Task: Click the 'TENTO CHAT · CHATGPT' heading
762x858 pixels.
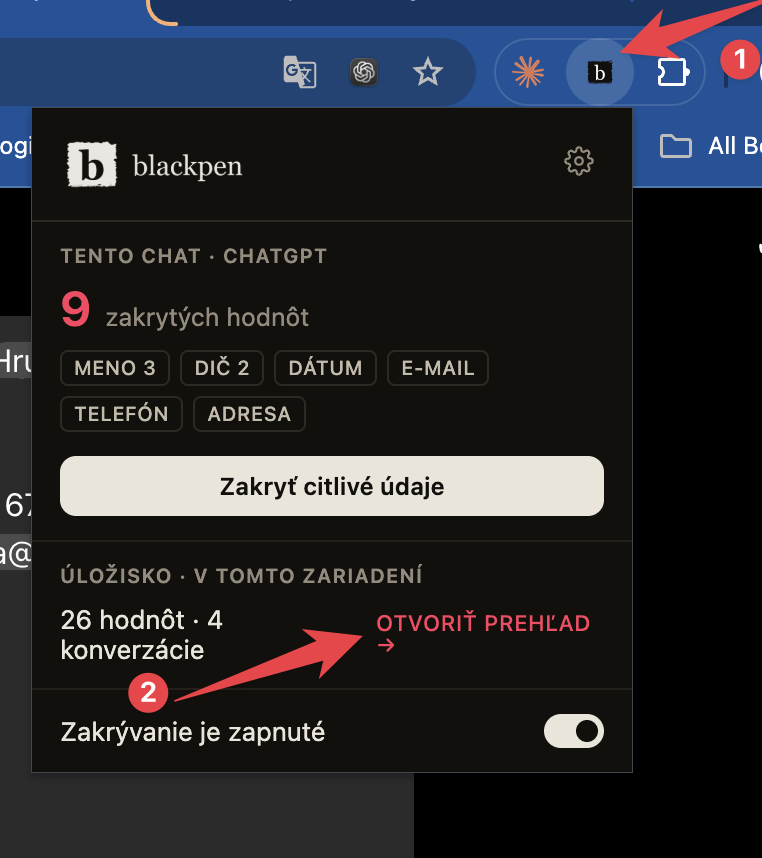Action: 194,256
